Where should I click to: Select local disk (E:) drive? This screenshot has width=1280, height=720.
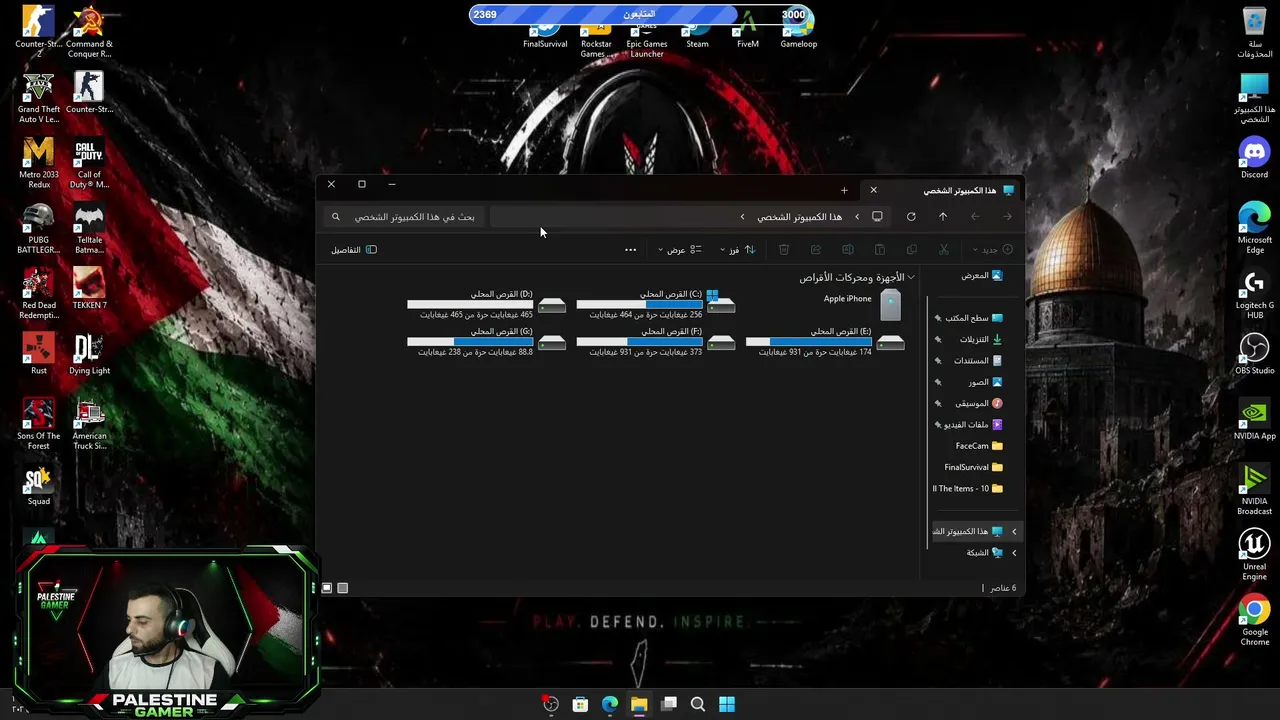point(826,341)
